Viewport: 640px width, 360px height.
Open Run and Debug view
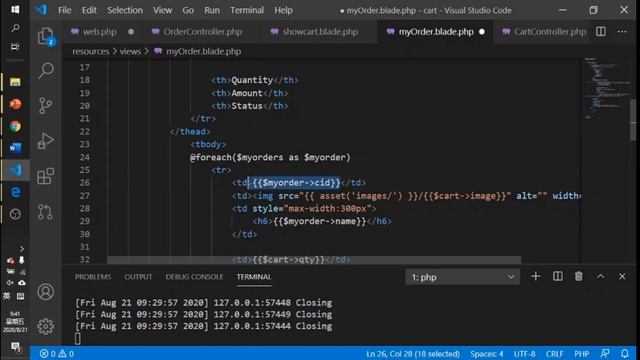tap(46, 141)
